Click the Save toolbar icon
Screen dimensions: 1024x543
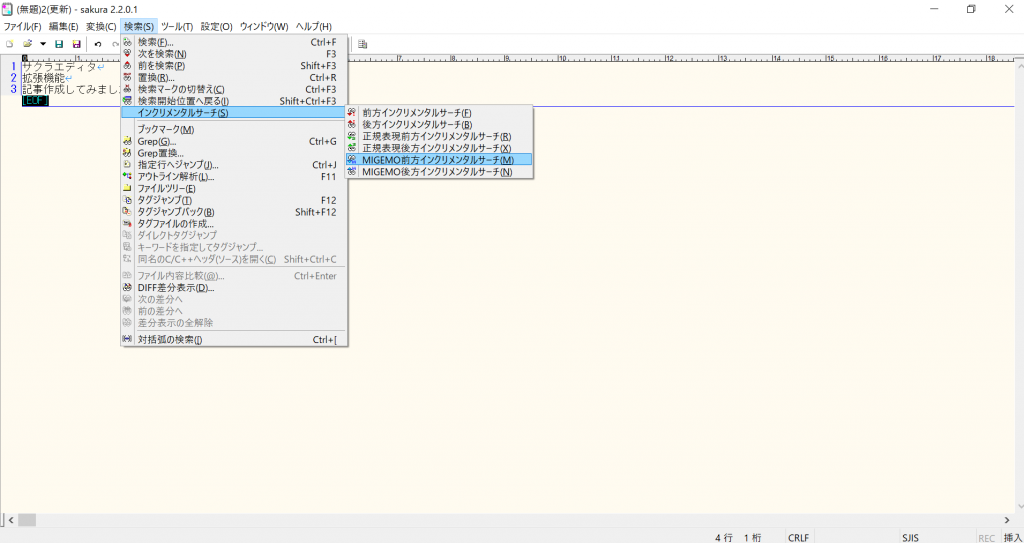coord(59,44)
